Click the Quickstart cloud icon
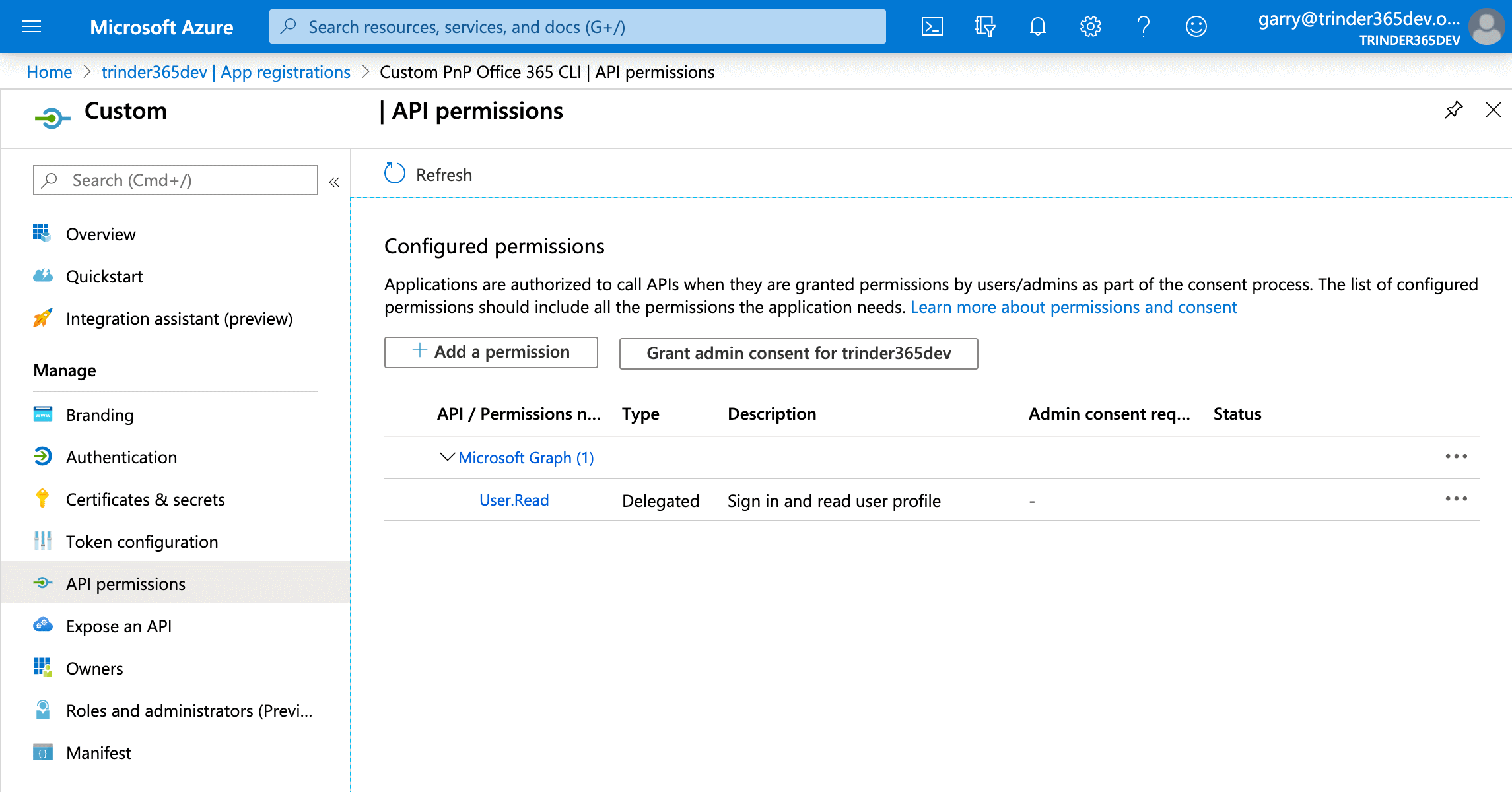 tap(42, 275)
